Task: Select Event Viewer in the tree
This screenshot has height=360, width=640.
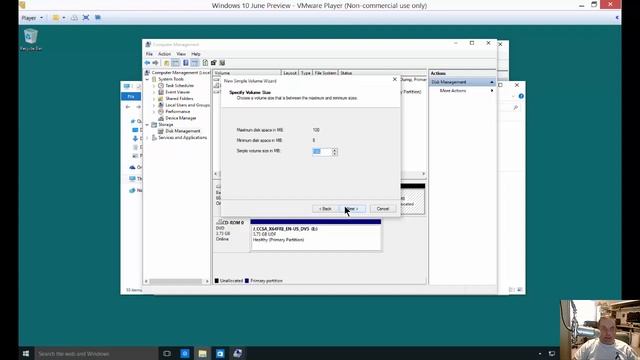Action: tap(178, 92)
